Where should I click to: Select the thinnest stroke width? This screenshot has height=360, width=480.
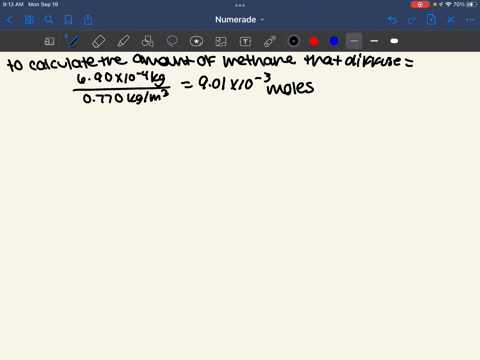point(354,41)
